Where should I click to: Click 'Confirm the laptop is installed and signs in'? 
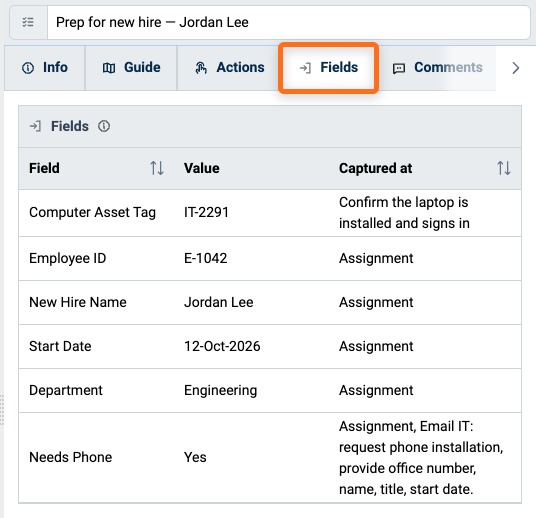[404, 213]
